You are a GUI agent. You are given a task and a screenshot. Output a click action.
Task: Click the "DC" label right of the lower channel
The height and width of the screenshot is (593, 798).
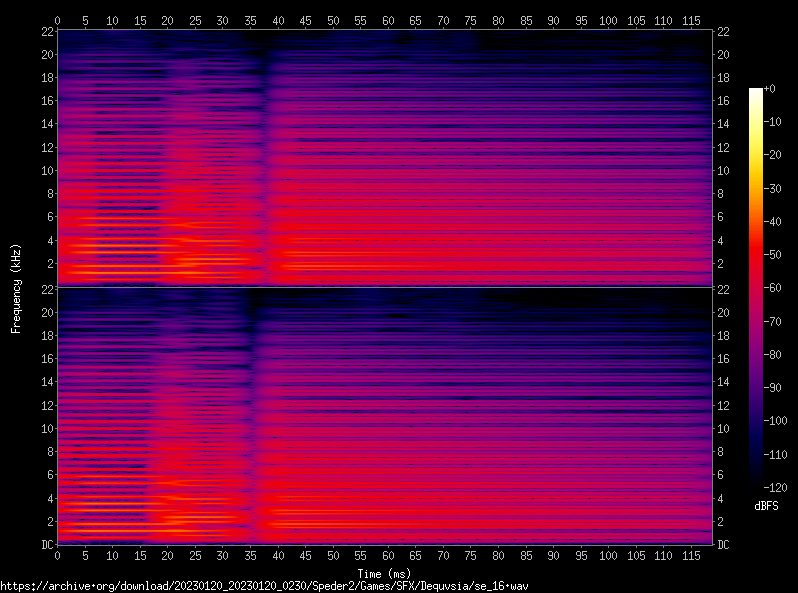(723, 544)
